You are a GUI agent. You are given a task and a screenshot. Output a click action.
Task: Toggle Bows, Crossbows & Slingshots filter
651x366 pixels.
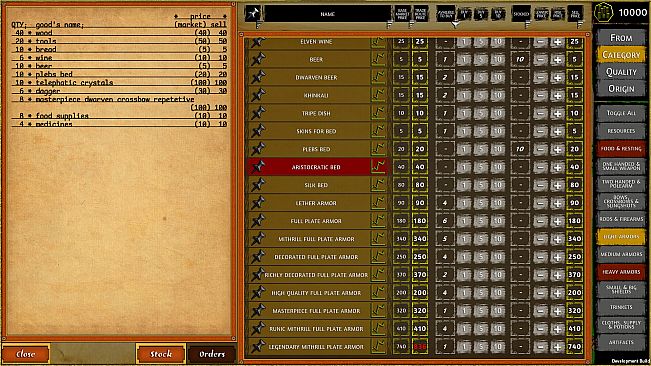click(x=621, y=201)
